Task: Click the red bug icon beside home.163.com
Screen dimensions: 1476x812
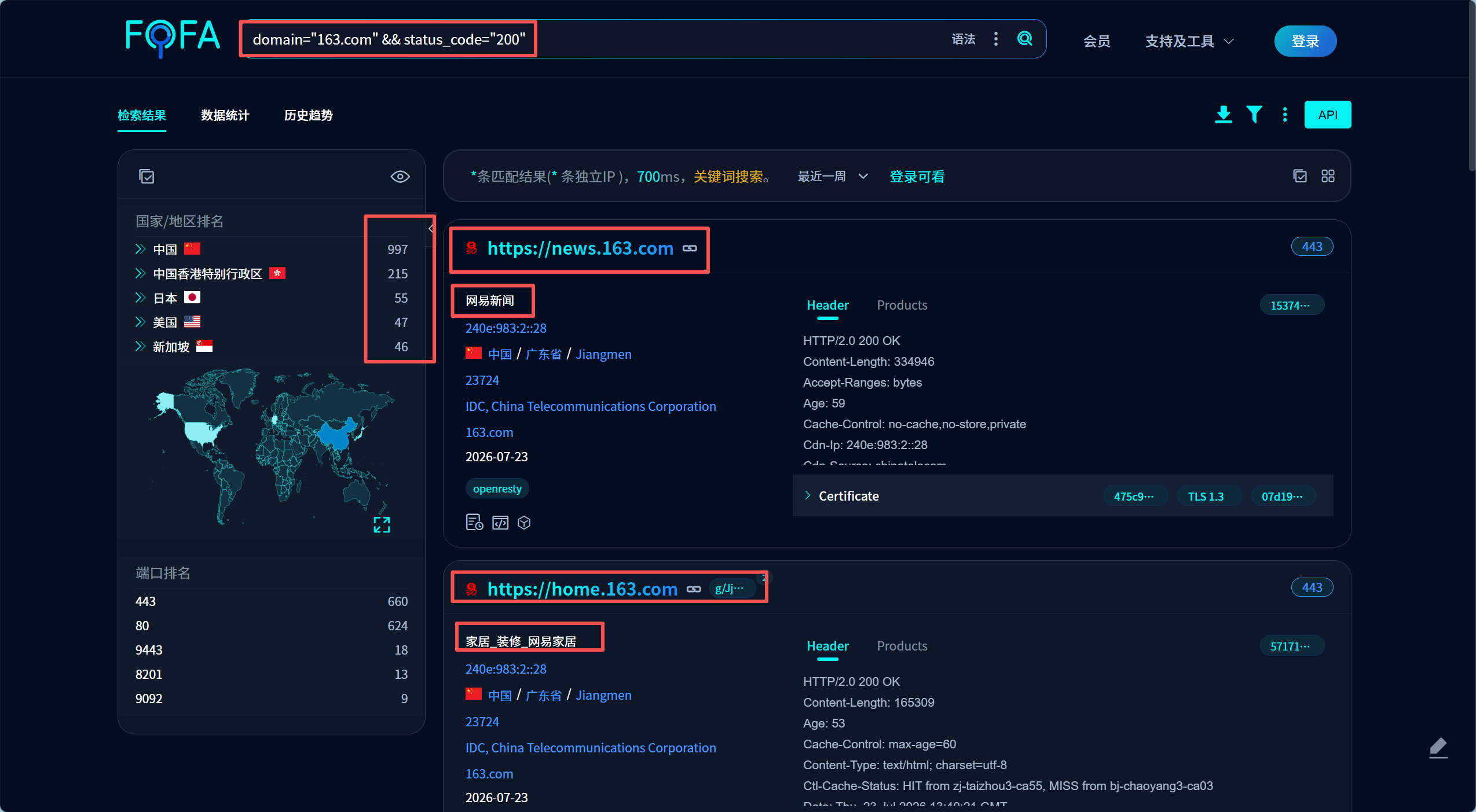Action: point(471,589)
